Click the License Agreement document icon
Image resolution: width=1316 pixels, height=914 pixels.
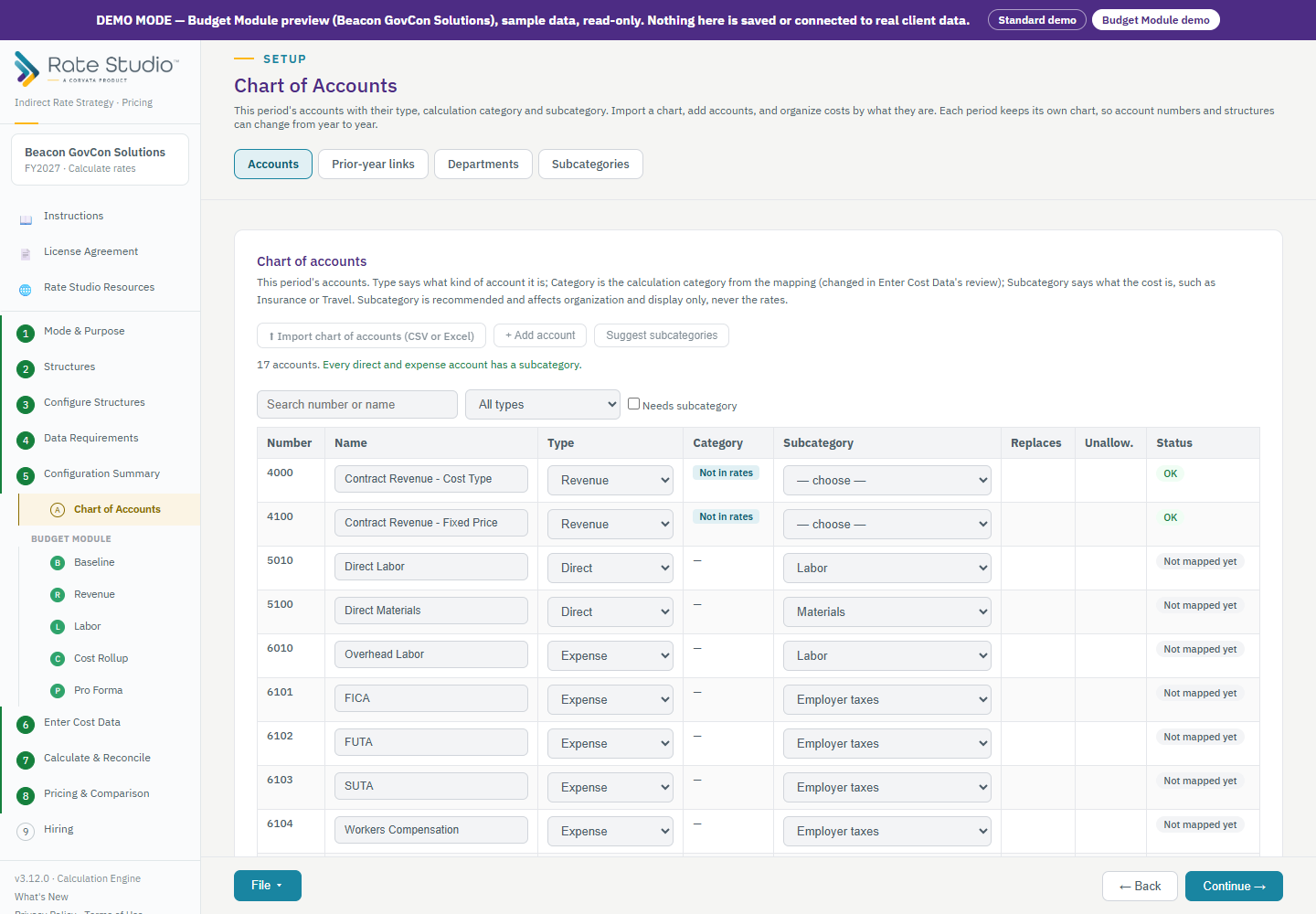click(26, 254)
